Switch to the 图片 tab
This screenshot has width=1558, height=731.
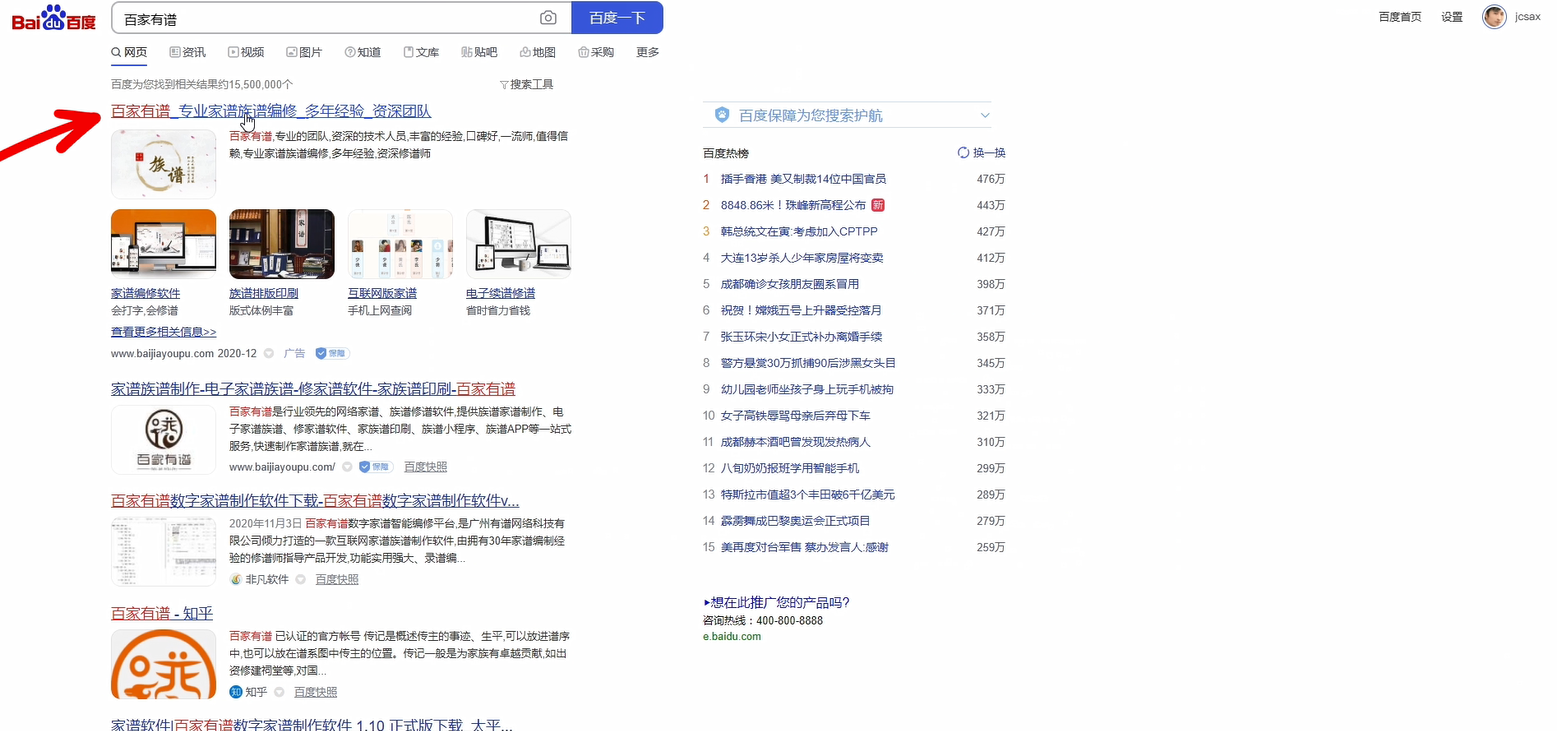pyautogui.click(x=304, y=52)
